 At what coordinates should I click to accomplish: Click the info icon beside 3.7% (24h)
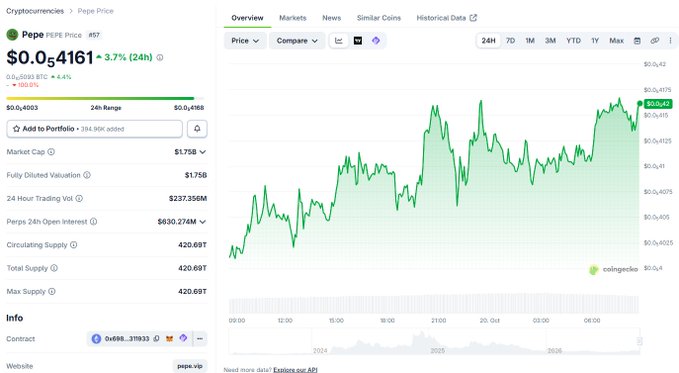click(x=160, y=58)
